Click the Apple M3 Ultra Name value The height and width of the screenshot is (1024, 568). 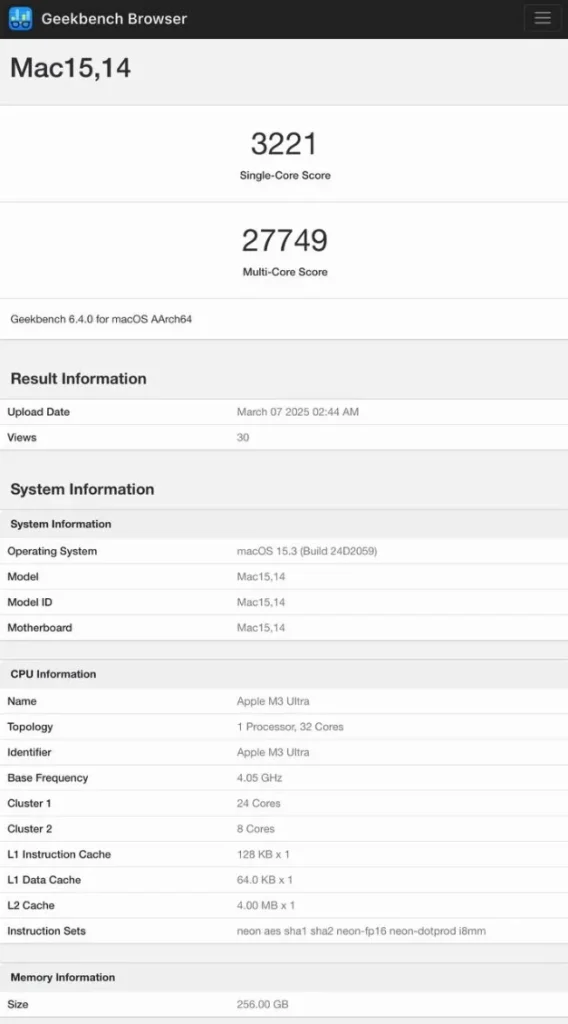(273, 701)
